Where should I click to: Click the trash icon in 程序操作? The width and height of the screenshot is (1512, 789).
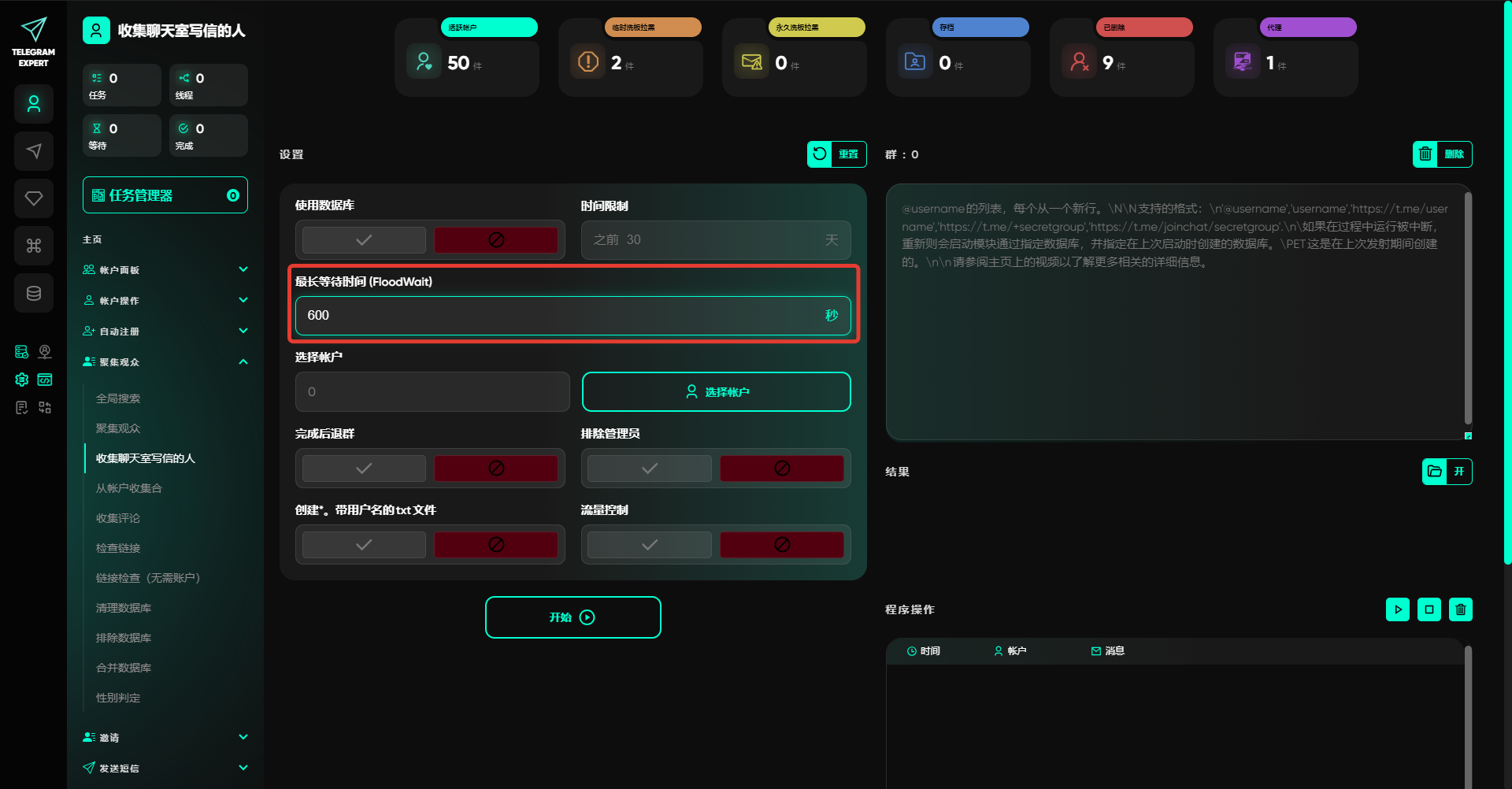click(1461, 609)
